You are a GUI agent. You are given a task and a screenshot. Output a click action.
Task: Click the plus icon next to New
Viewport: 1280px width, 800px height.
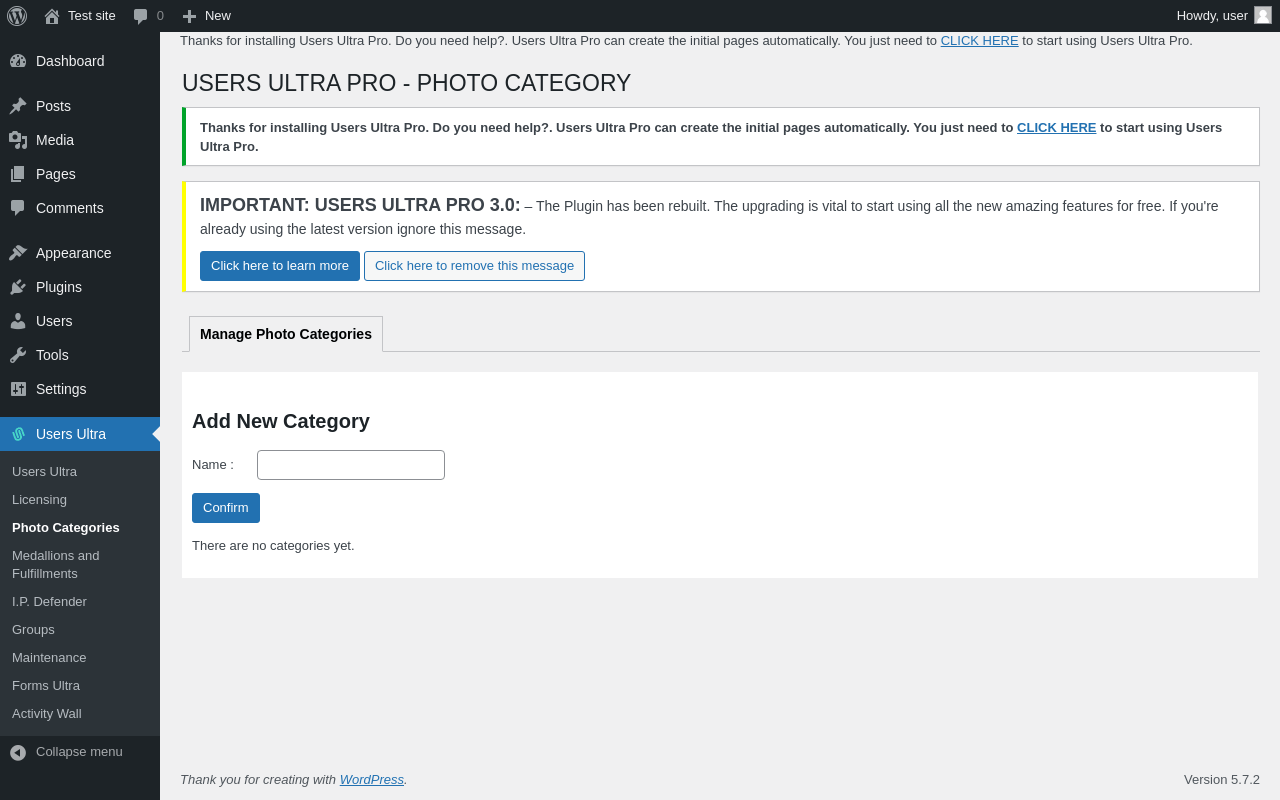tap(190, 16)
